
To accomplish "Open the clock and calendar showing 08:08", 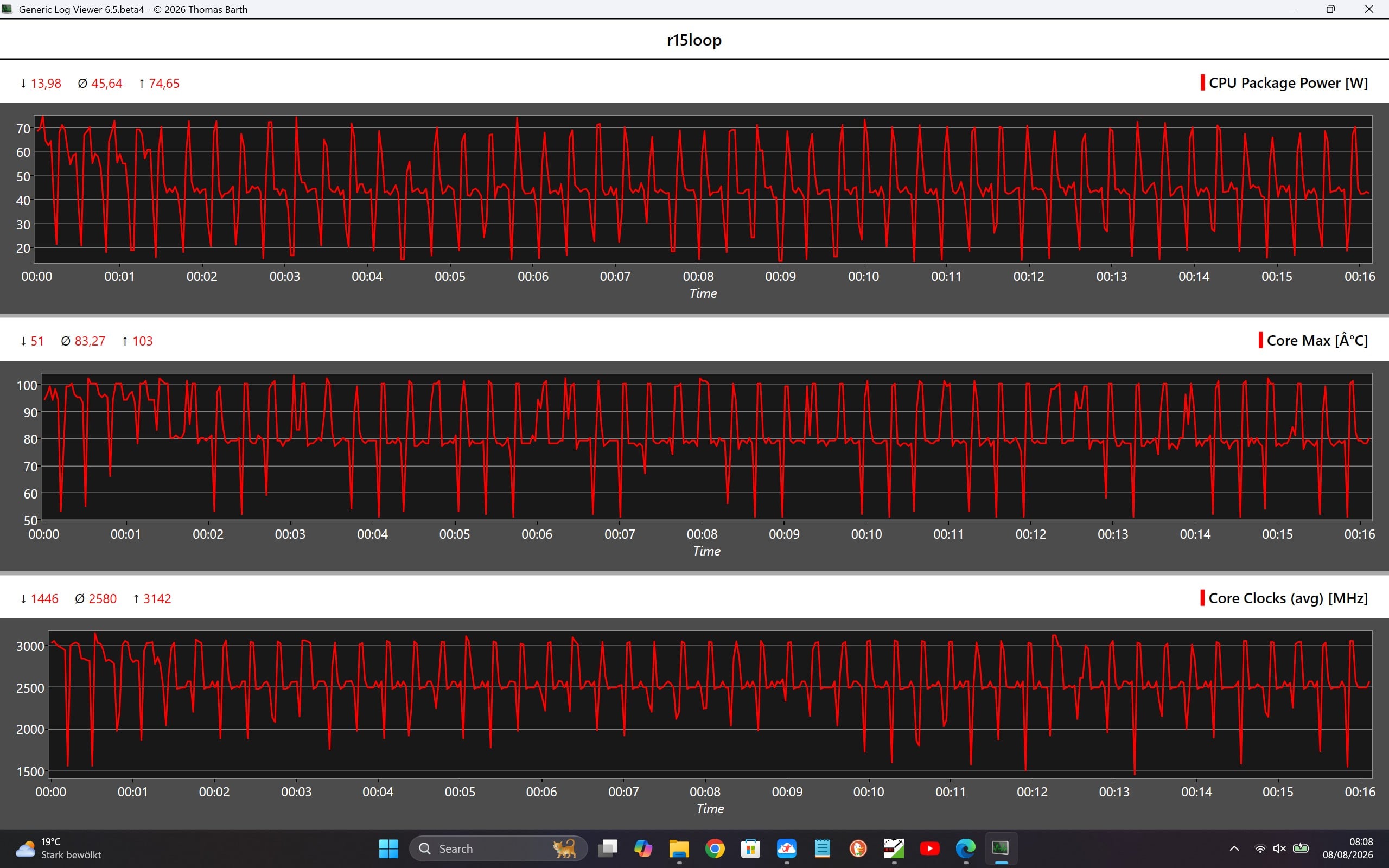I will tap(1348, 848).
